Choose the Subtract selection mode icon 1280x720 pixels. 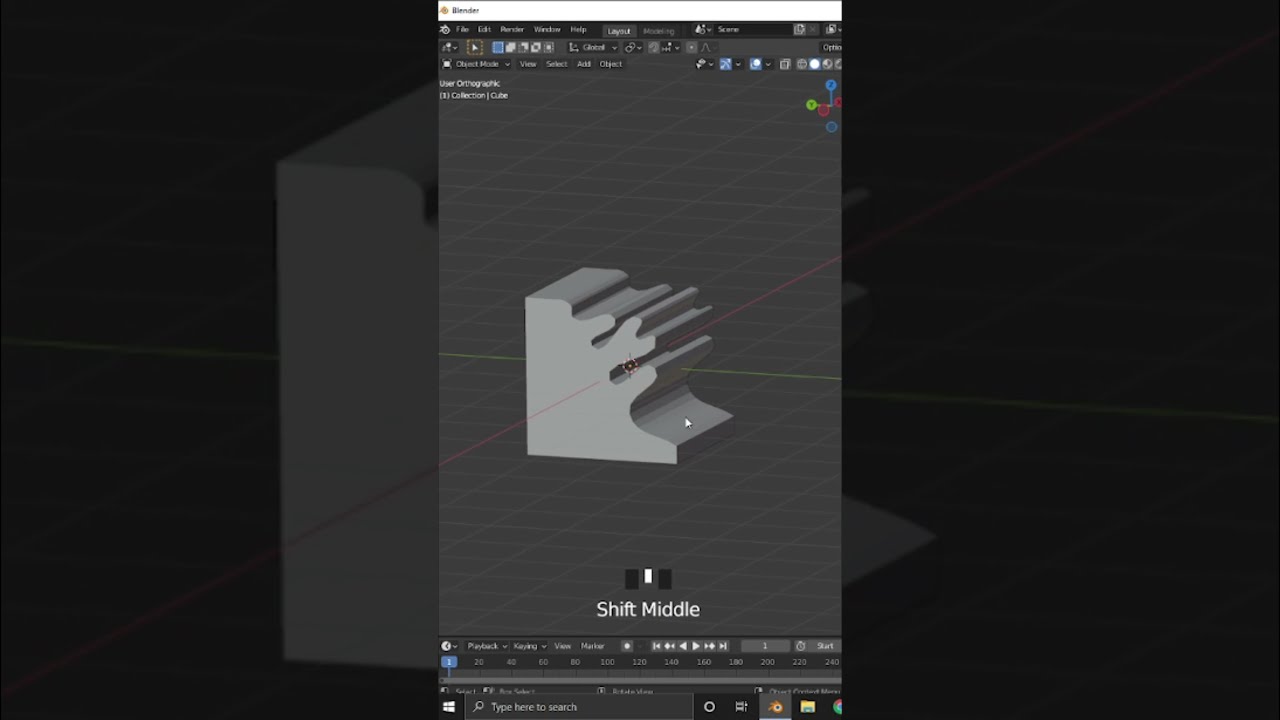pos(523,47)
